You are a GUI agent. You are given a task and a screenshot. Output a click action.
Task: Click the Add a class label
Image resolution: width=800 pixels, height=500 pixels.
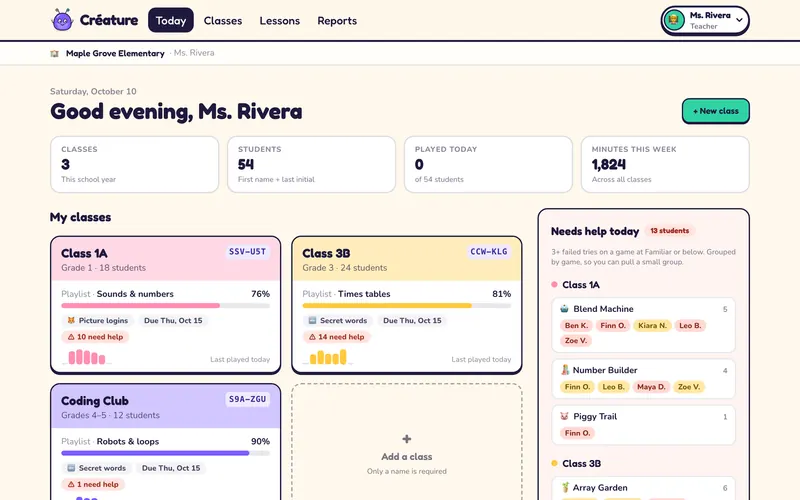pyautogui.click(x=407, y=457)
